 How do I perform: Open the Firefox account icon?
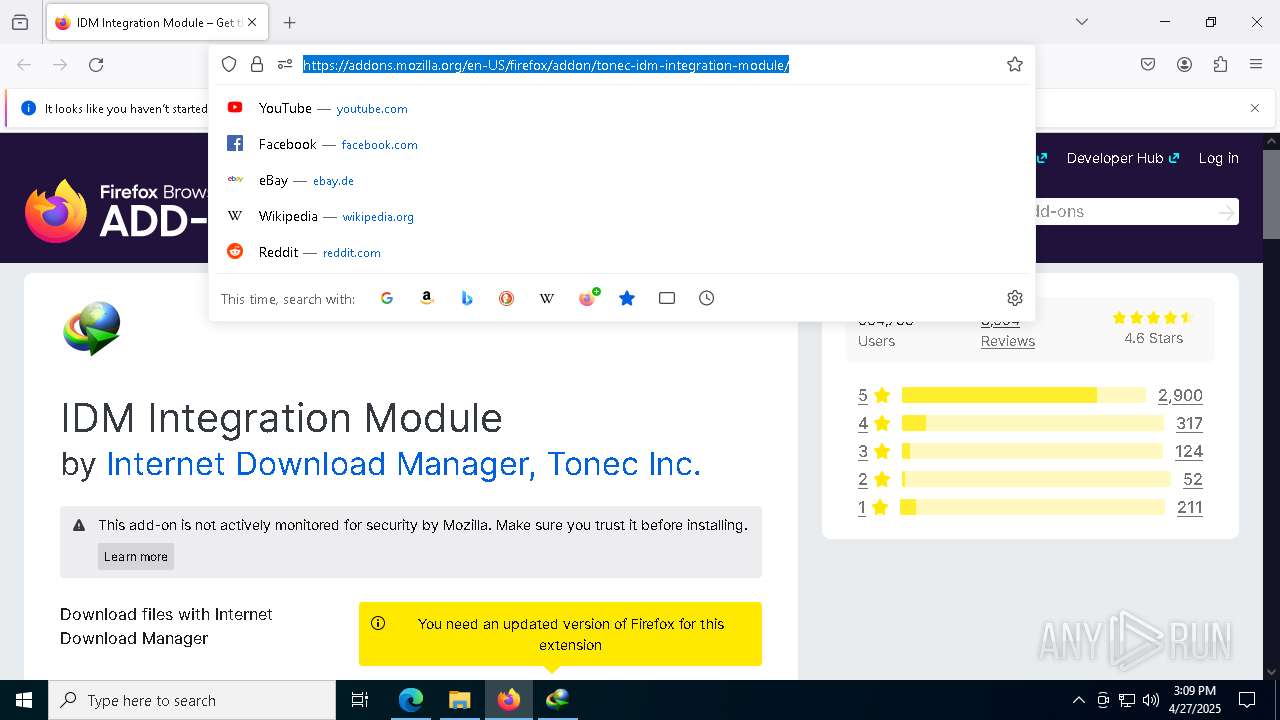(x=1184, y=64)
